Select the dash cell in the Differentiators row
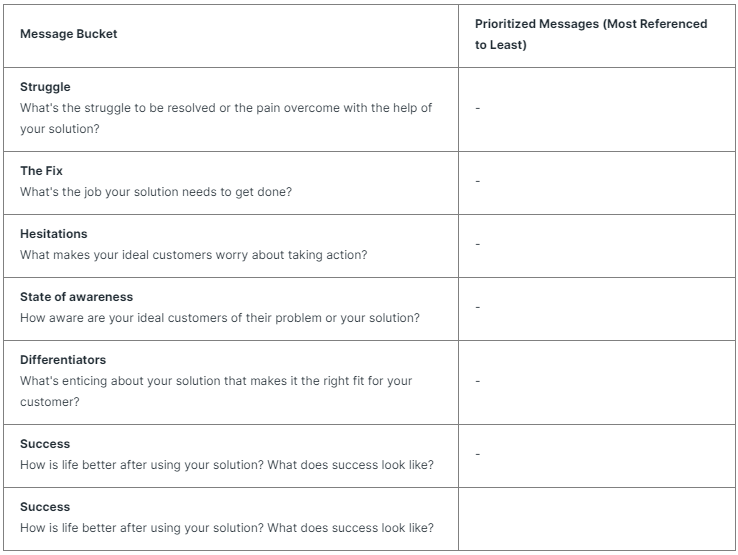 pyautogui.click(x=478, y=381)
